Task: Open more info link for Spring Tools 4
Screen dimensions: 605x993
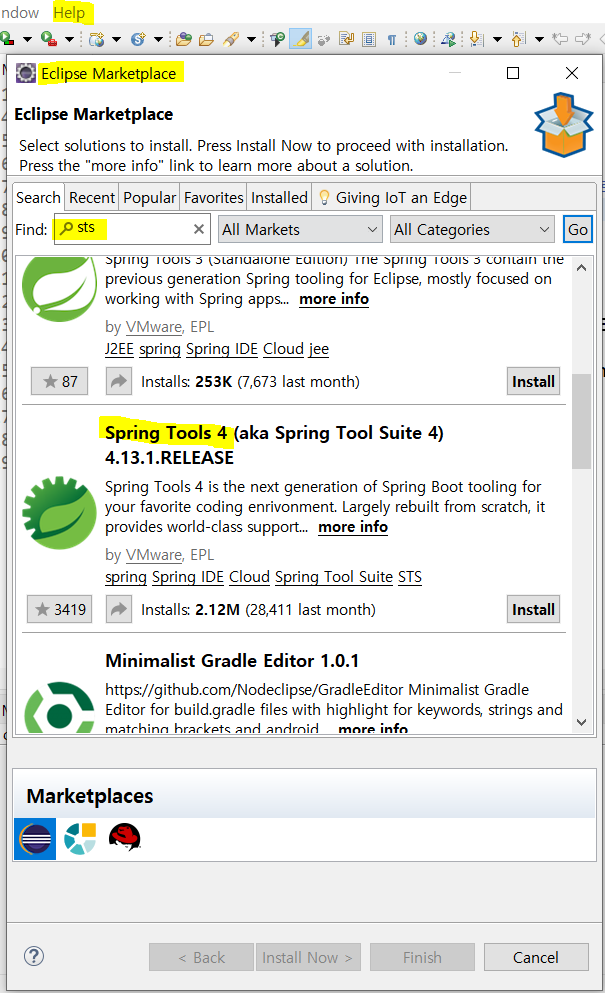Action: click(x=353, y=527)
